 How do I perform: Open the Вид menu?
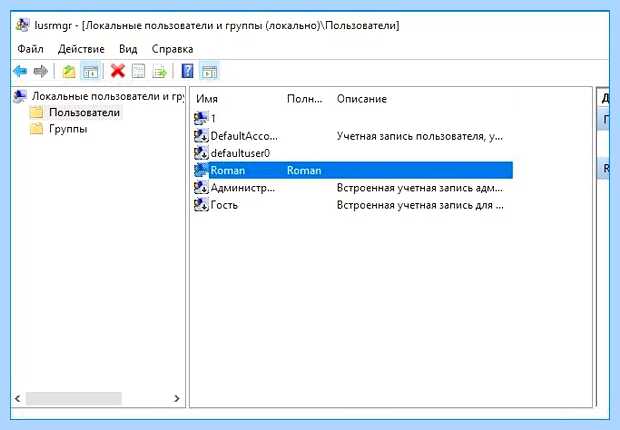click(128, 49)
